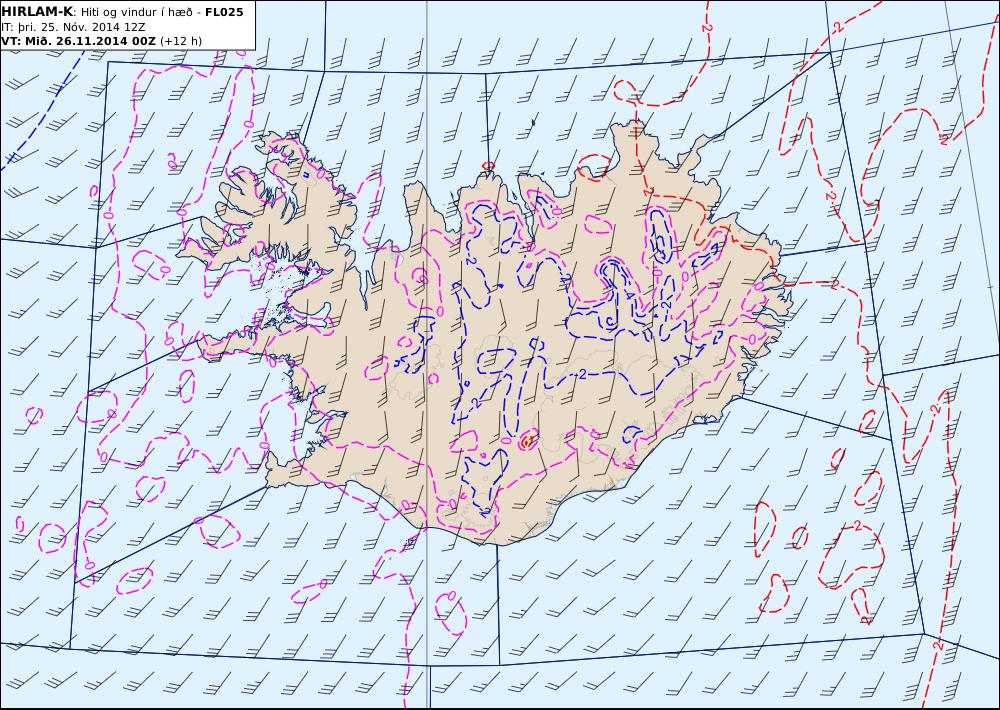
Task: Click the '(+12 h)' forecast offset text
Action: tap(180, 41)
